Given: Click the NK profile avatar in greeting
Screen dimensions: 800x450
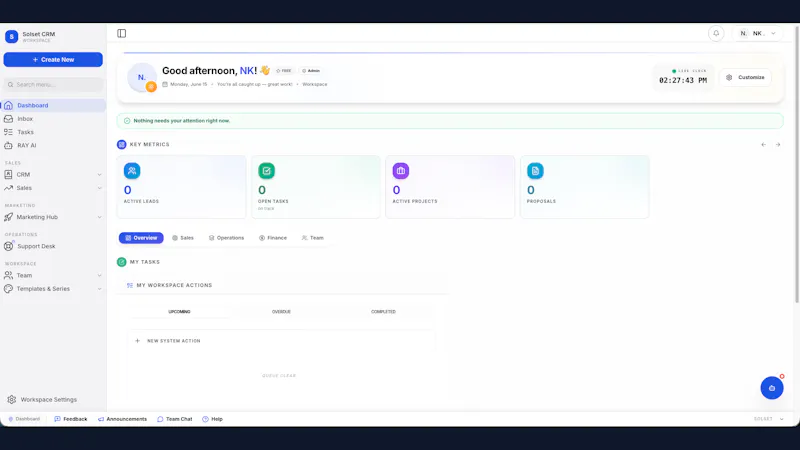Looking at the screenshot, I should coord(142,78).
